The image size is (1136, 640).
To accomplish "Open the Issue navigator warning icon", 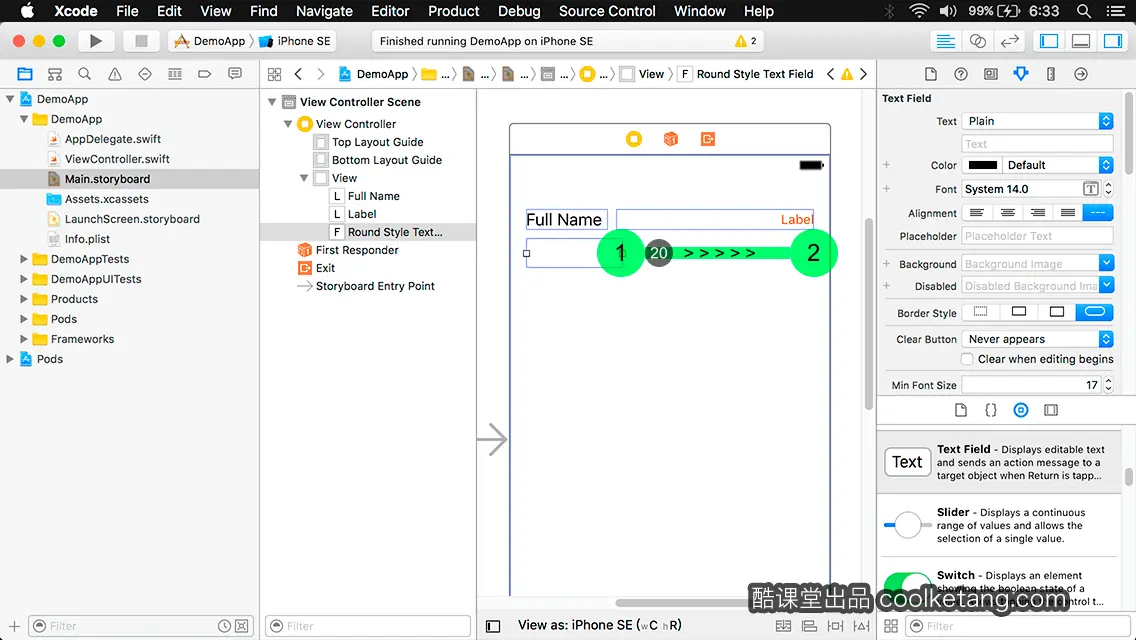I will (x=114, y=74).
